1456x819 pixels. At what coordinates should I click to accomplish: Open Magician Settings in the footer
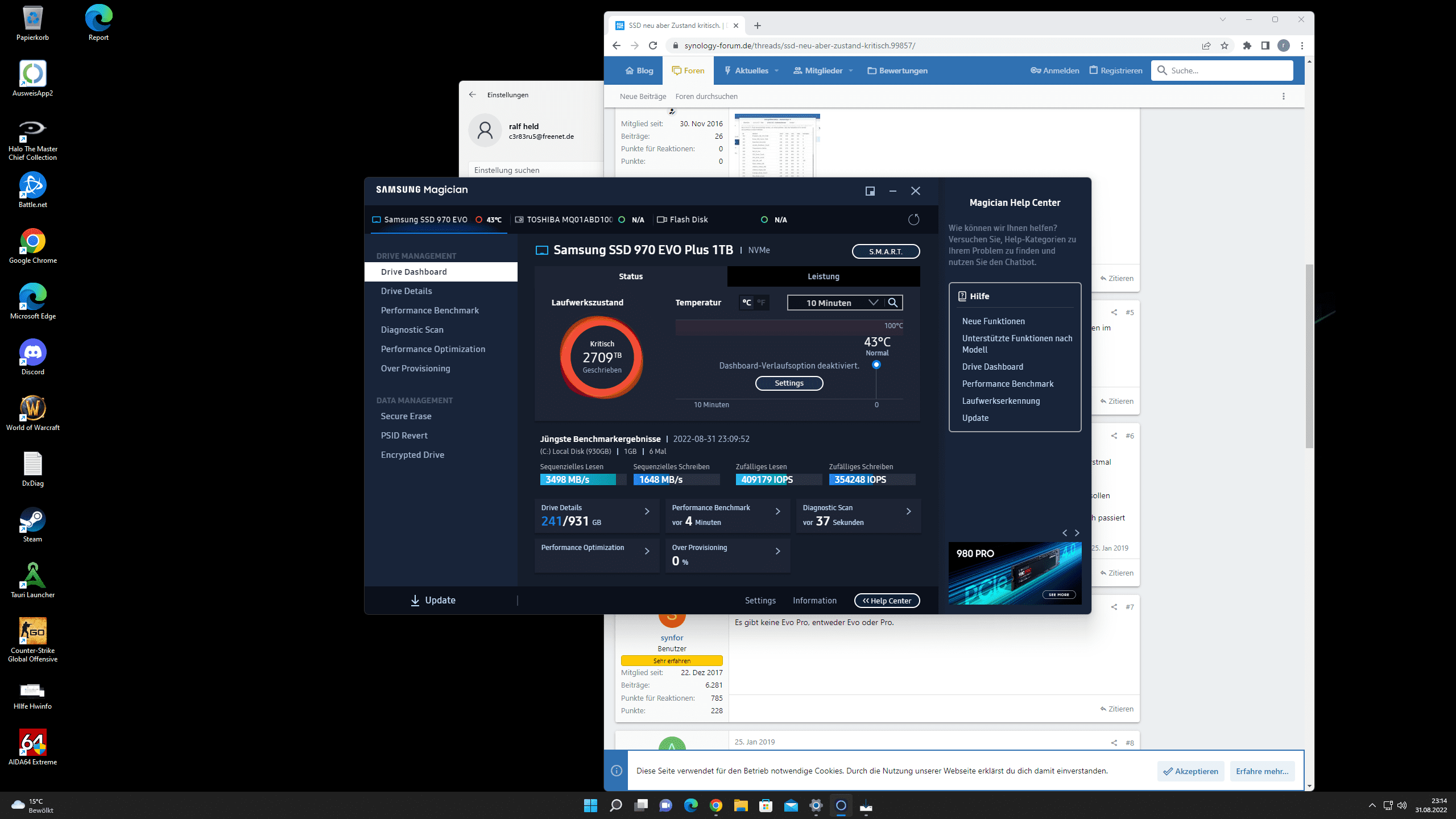pos(760,601)
